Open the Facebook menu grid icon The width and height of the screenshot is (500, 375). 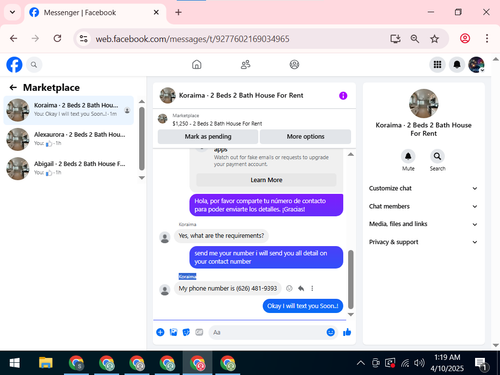point(437,64)
